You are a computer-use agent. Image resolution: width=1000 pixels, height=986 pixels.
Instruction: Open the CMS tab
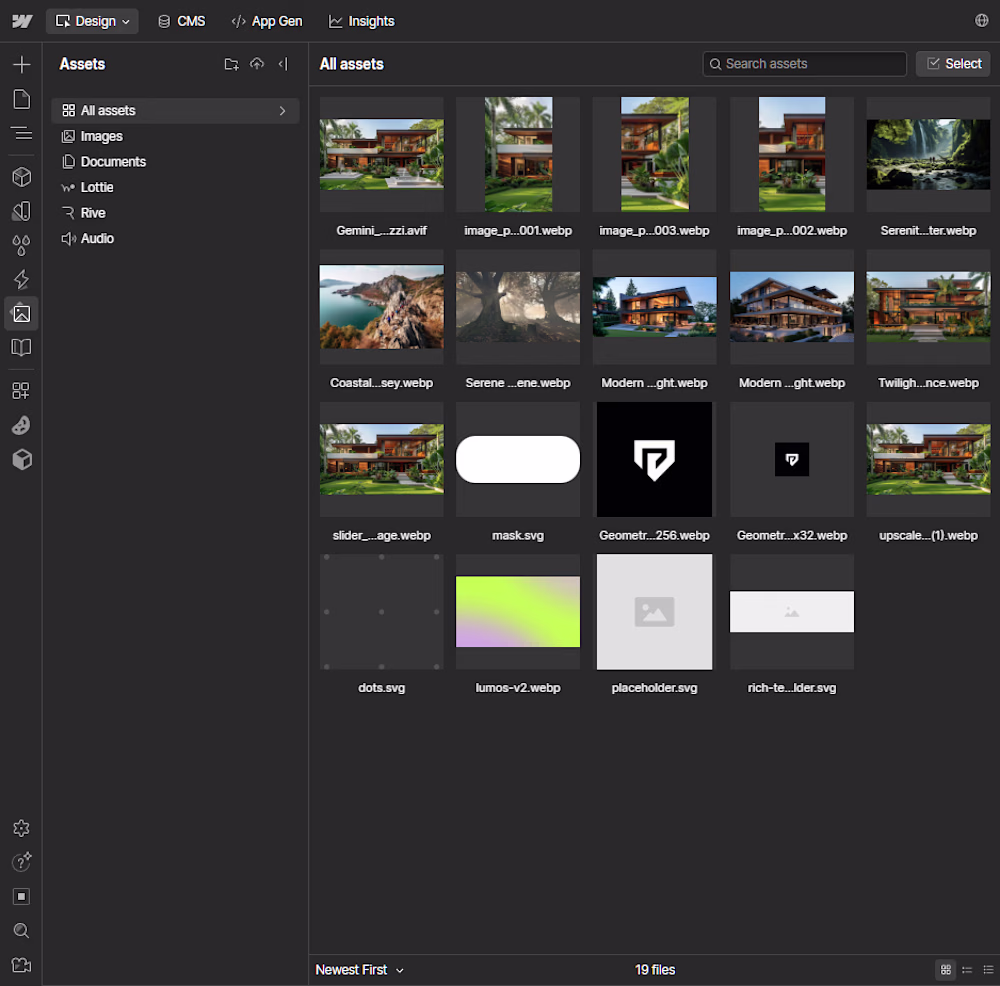click(182, 21)
